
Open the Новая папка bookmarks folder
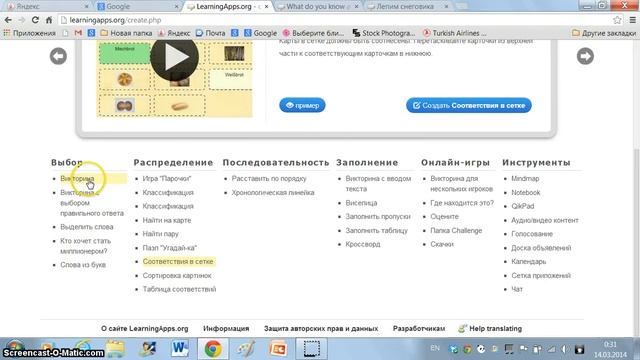point(126,33)
